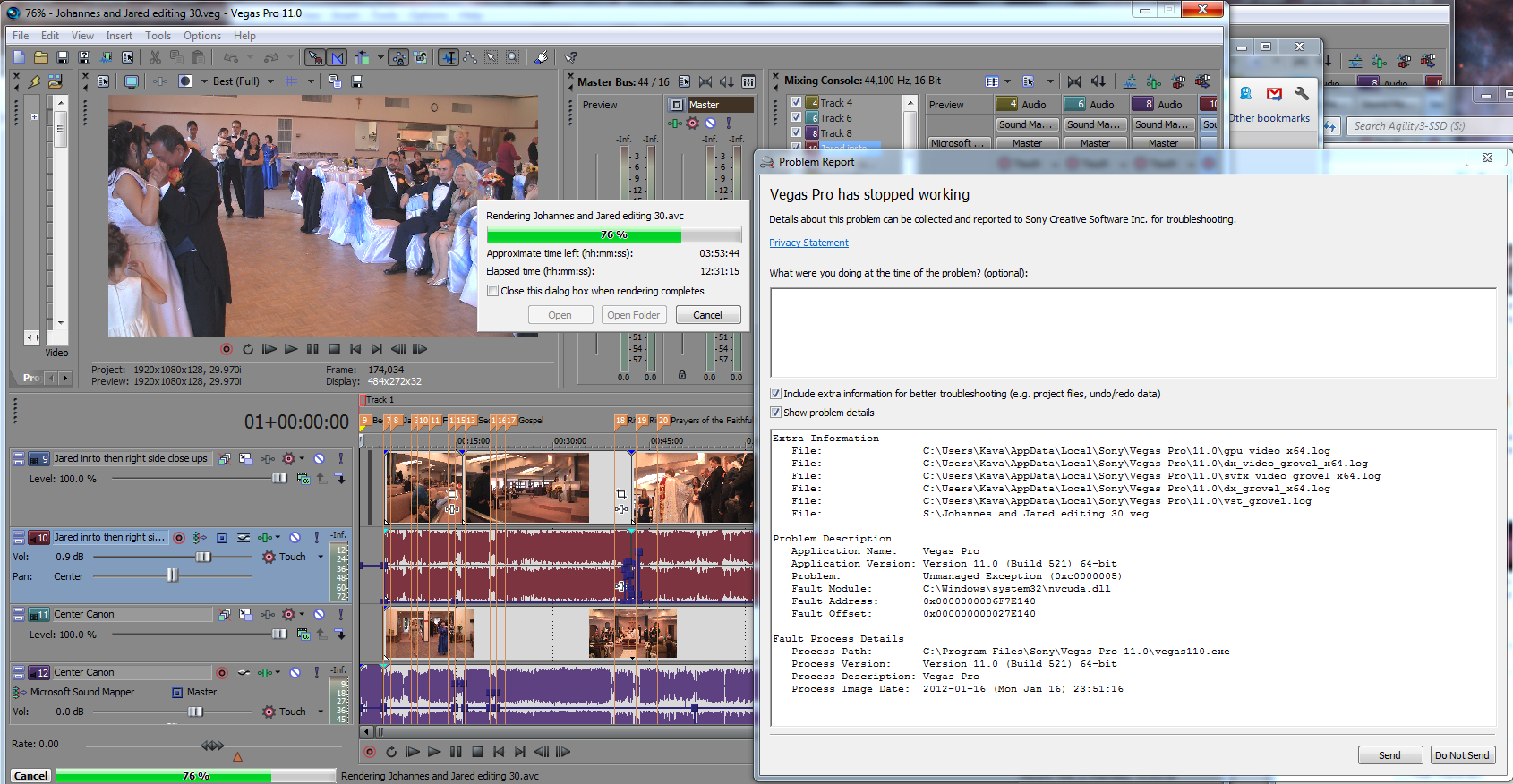Open the Insert menu

tap(119, 36)
